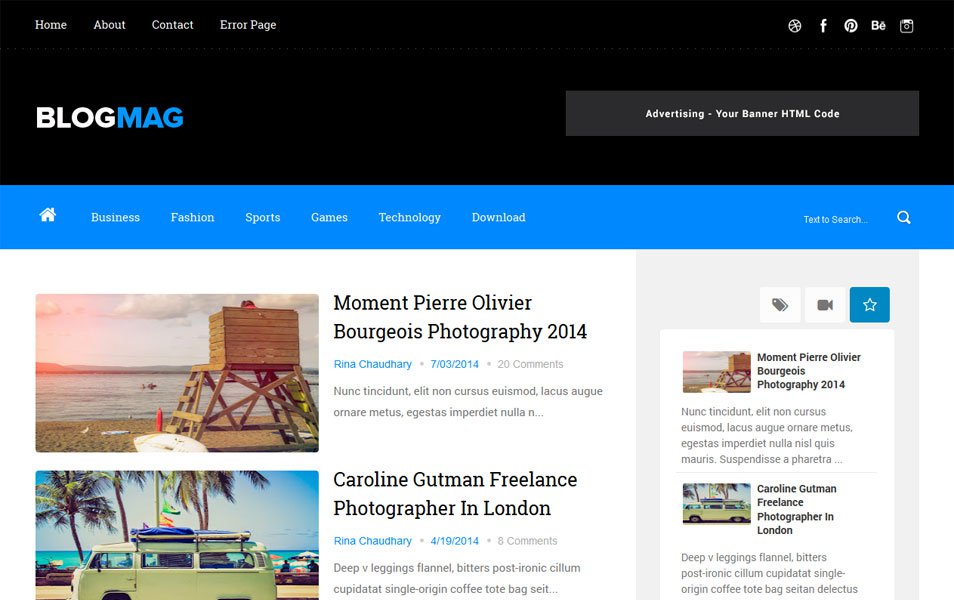Open the Download menu item

[x=498, y=217]
